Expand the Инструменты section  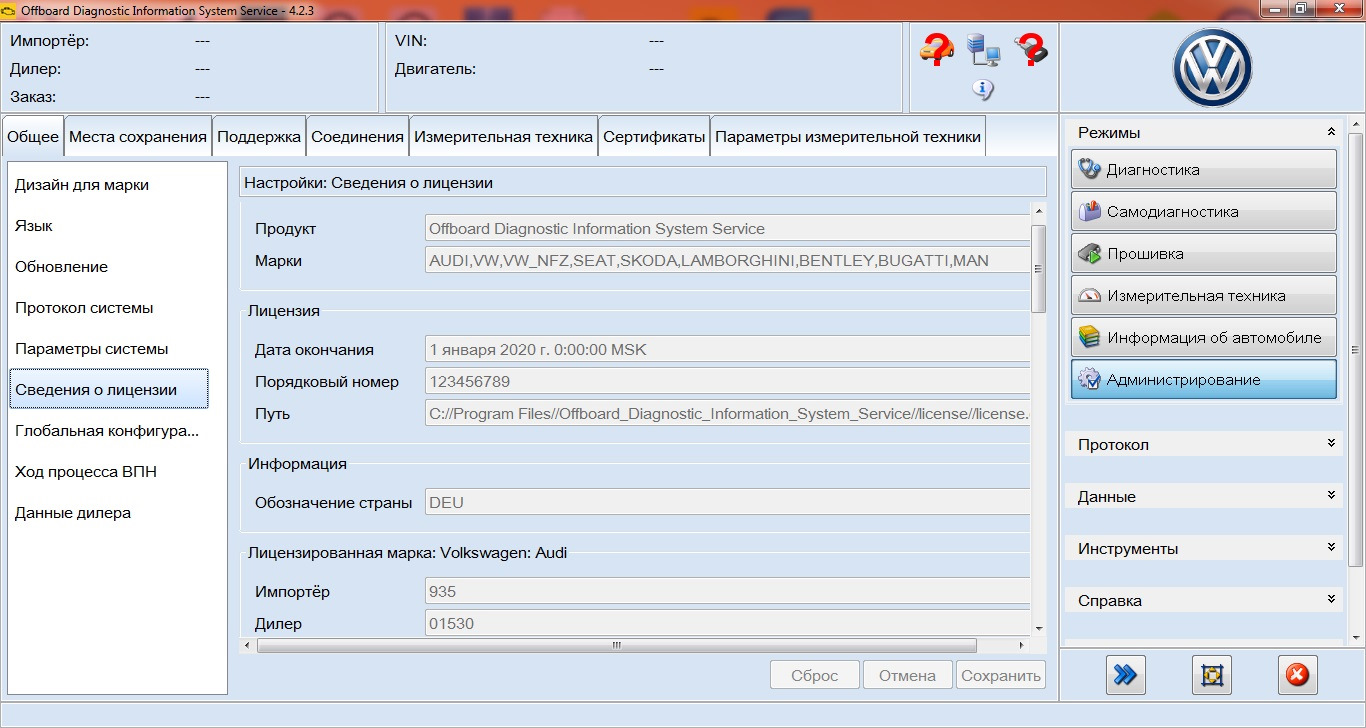[1331, 547]
